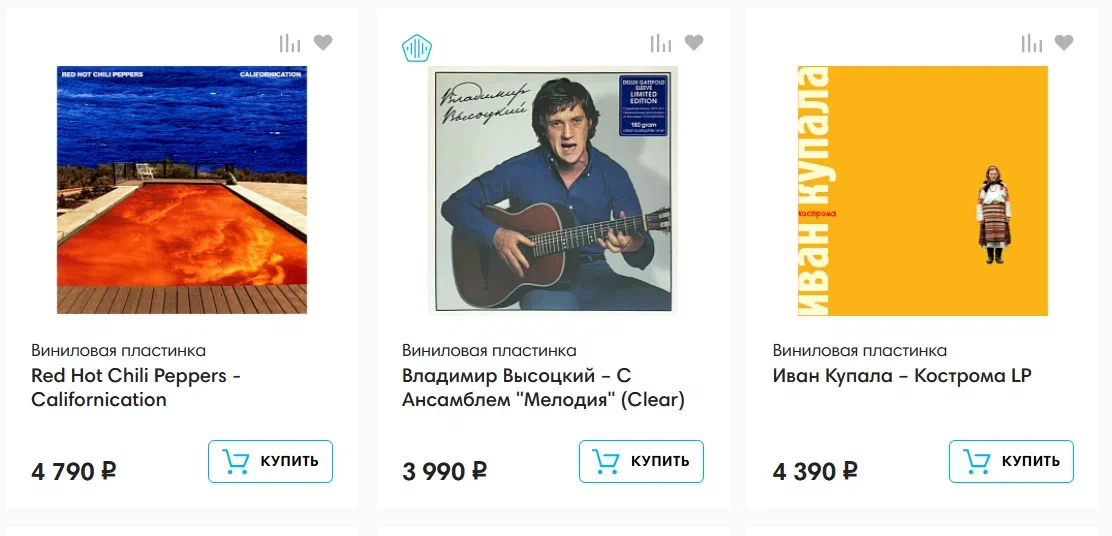Viewport: 1112px width, 536px height.
Task: Open the Red Hot Chili Peppers - Californication title
Action: (136, 388)
